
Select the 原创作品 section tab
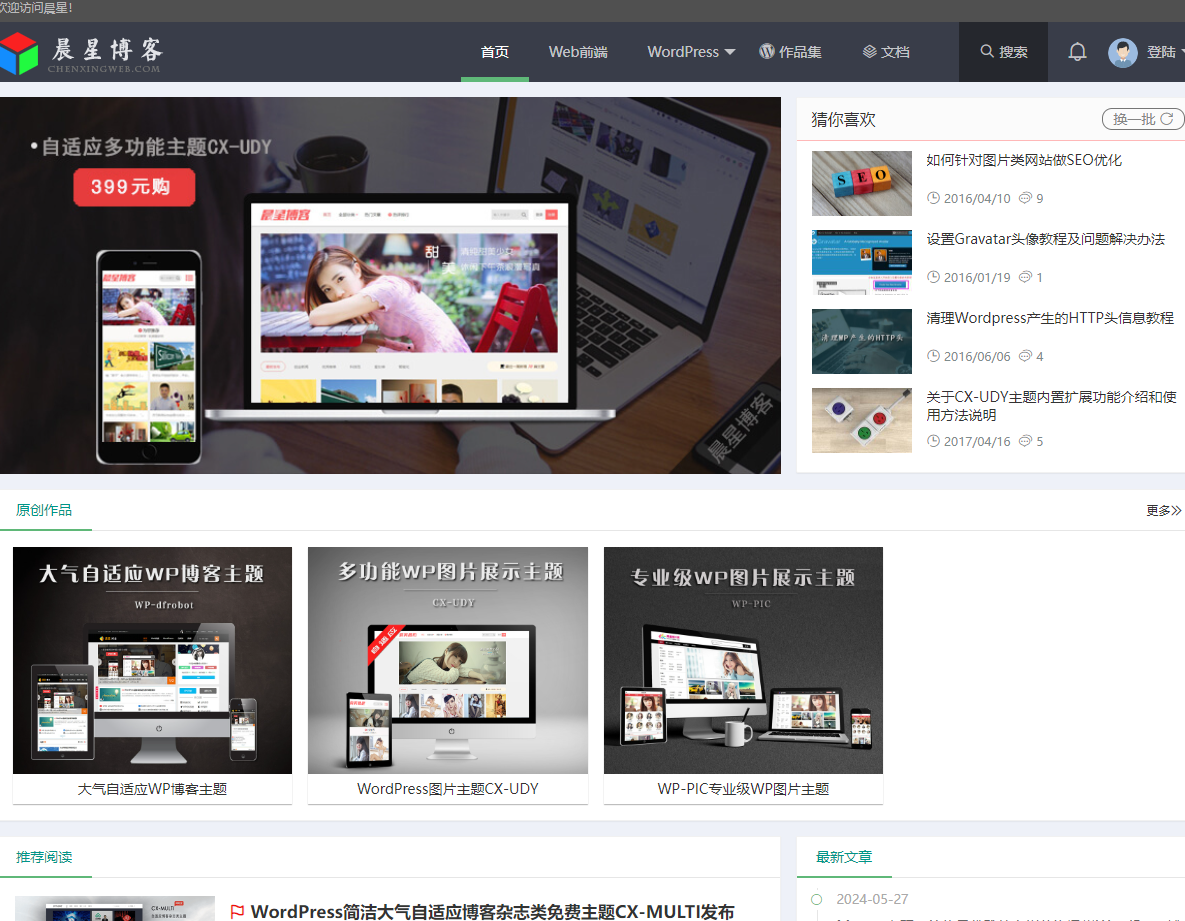coord(44,510)
